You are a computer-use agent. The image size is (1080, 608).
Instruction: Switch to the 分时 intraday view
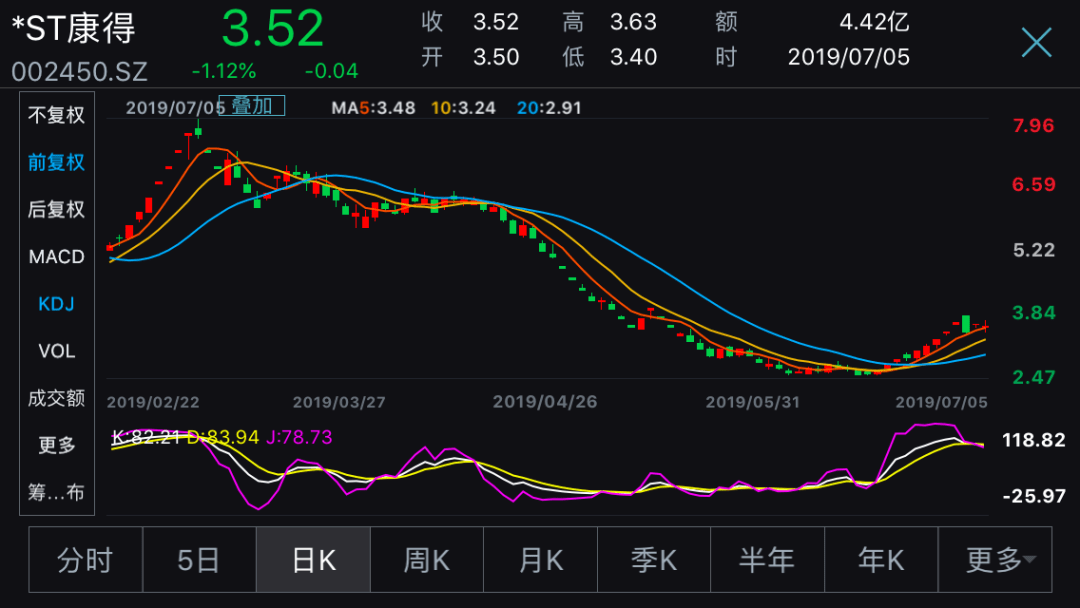86,559
